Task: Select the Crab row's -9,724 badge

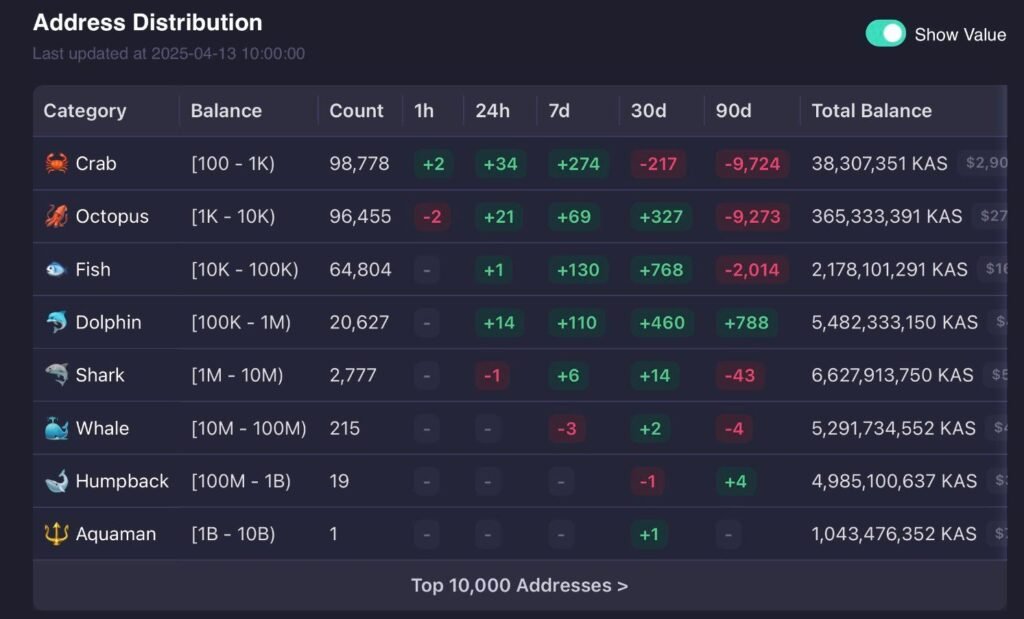Action: [752, 164]
